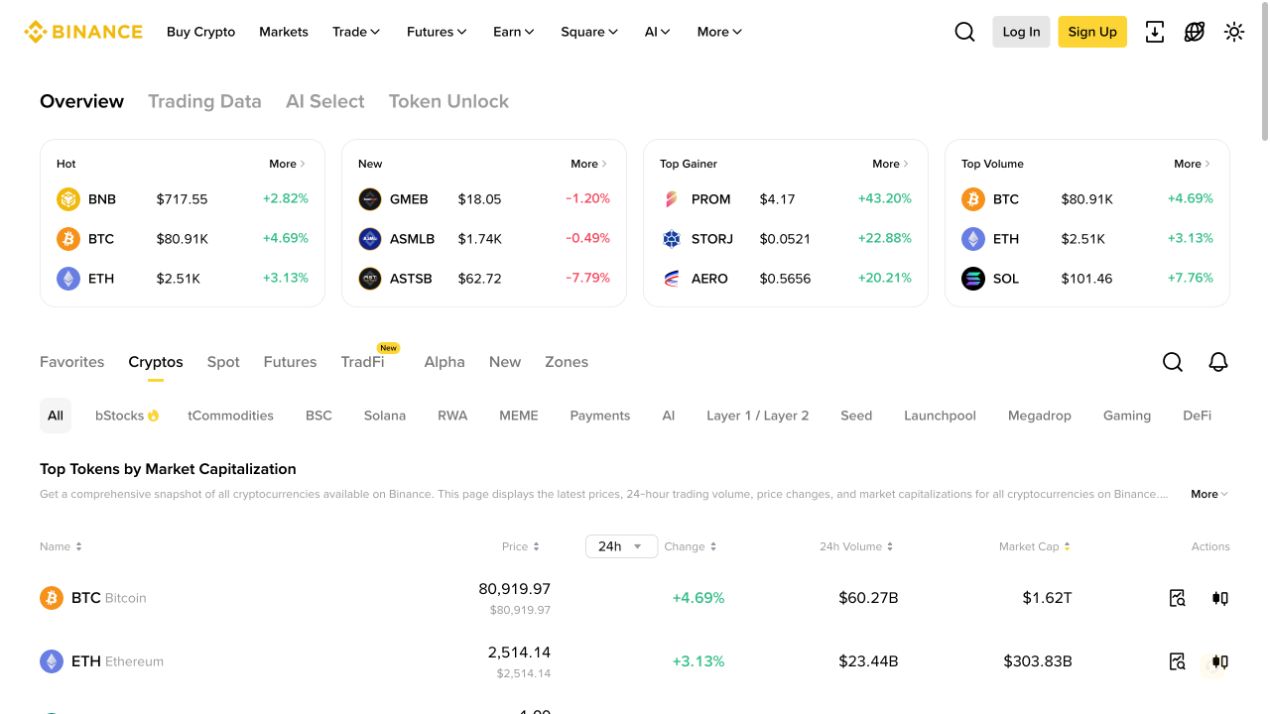
Task: Sort table by Market Cap column
Action: [1035, 546]
